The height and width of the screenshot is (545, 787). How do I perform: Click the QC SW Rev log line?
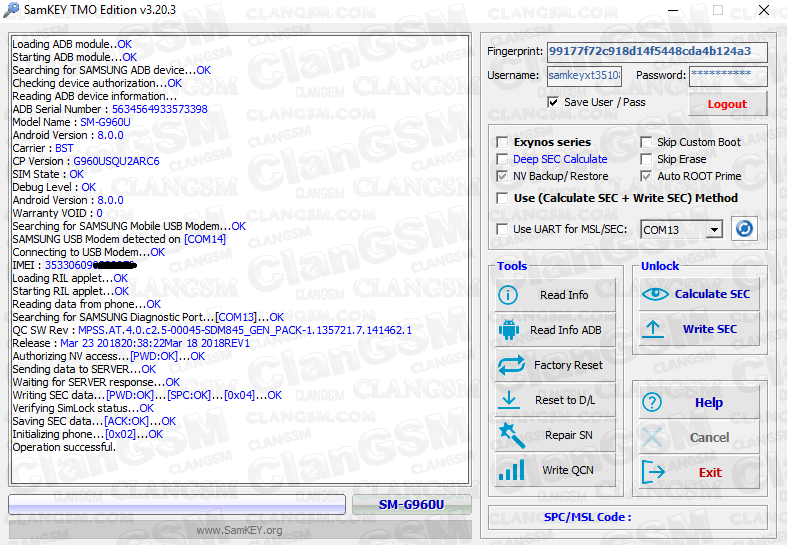click(x=212, y=330)
